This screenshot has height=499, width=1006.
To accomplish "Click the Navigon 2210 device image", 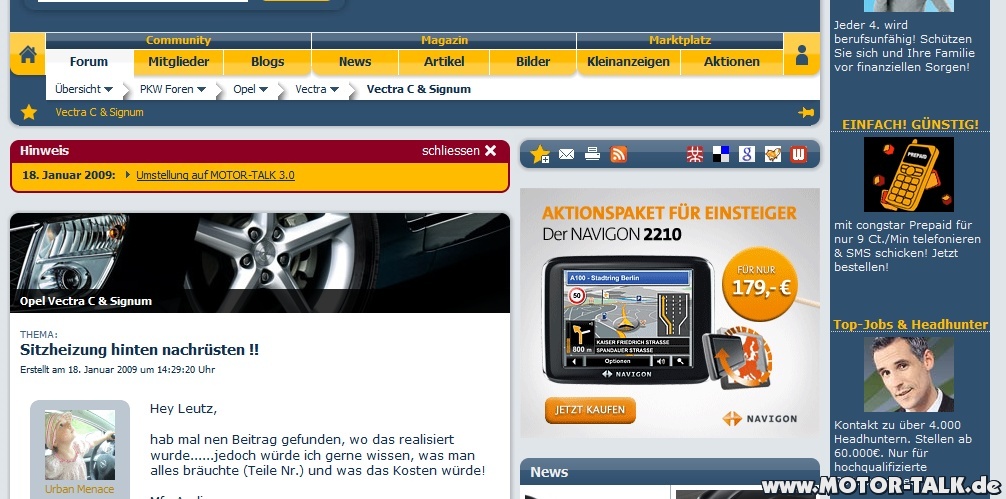I will click(627, 319).
